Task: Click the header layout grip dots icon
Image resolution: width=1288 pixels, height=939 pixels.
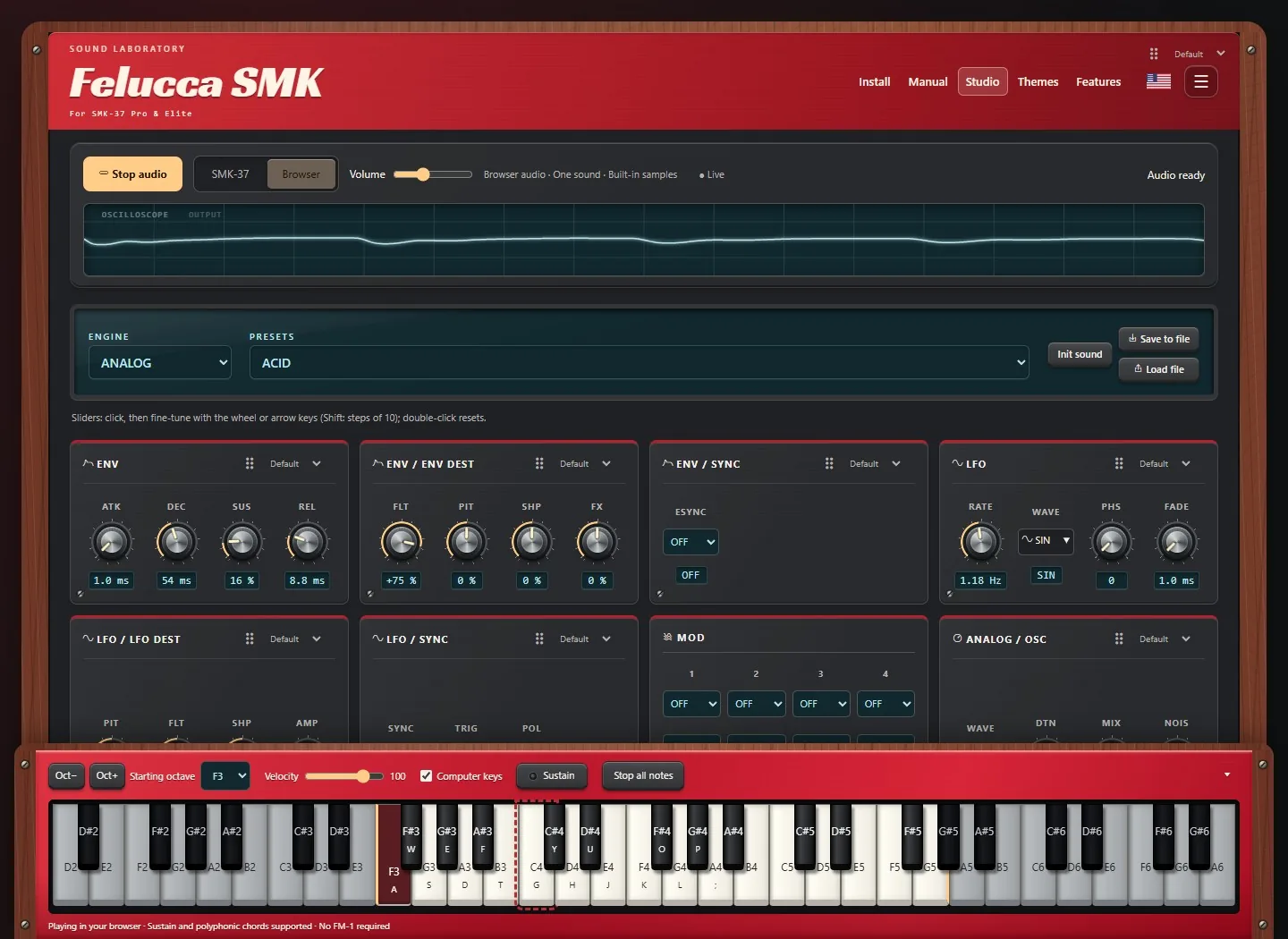Action: [x=1154, y=54]
